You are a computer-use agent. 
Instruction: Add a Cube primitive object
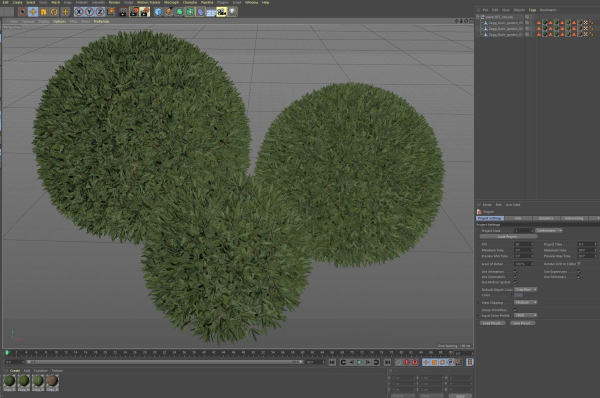tap(158, 12)
